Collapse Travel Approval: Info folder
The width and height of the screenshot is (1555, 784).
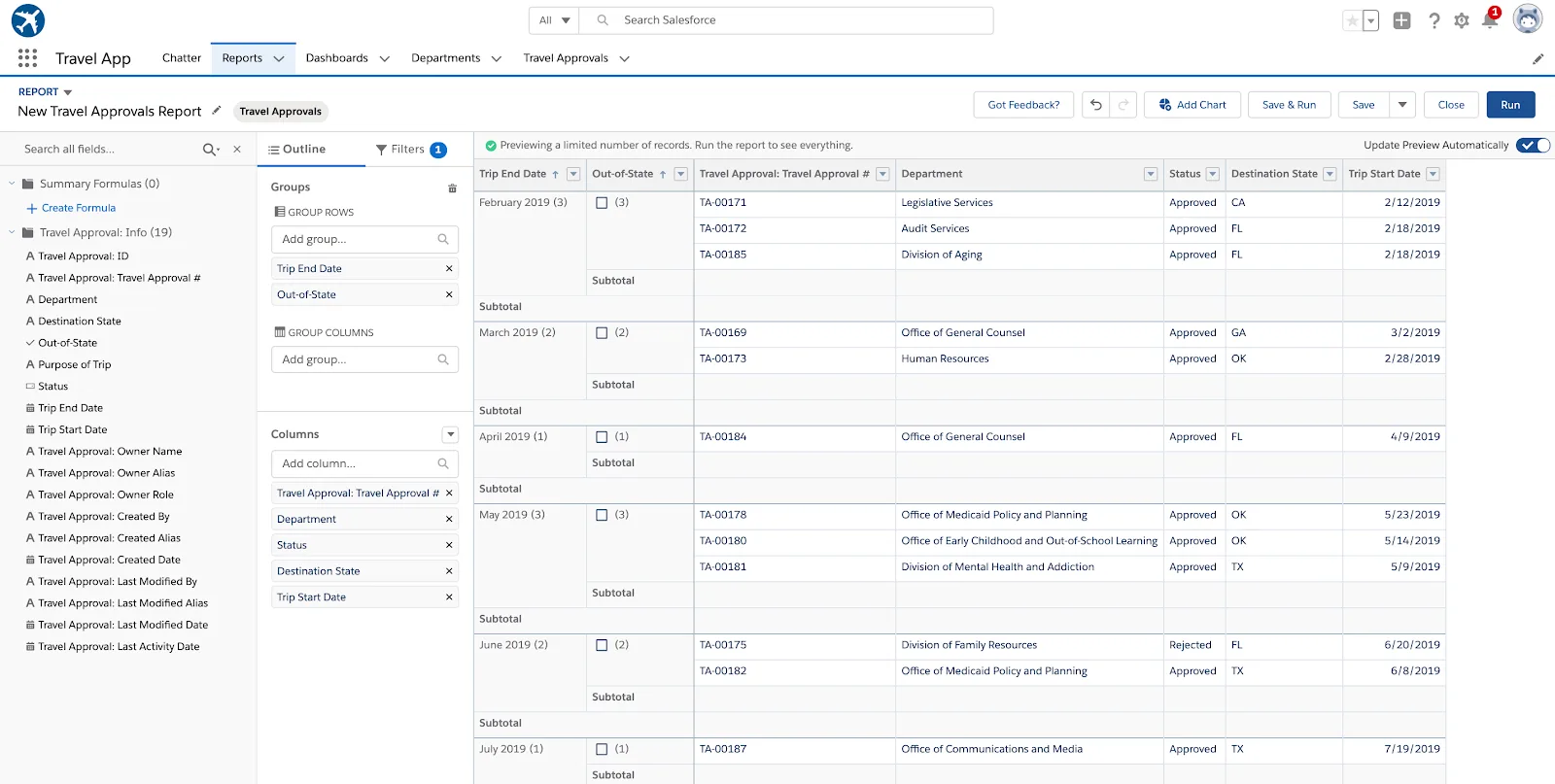pos(12,233)
